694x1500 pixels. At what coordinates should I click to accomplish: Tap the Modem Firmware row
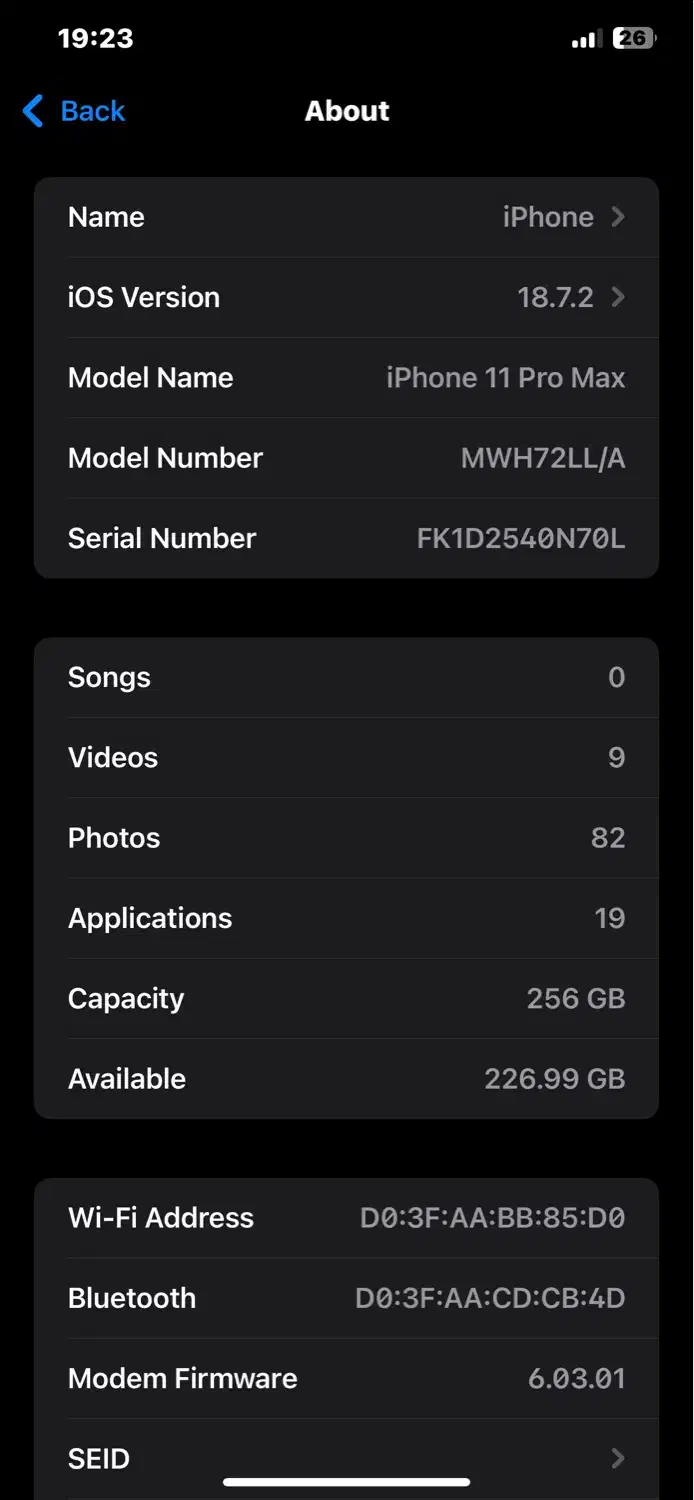point(347,1378)
